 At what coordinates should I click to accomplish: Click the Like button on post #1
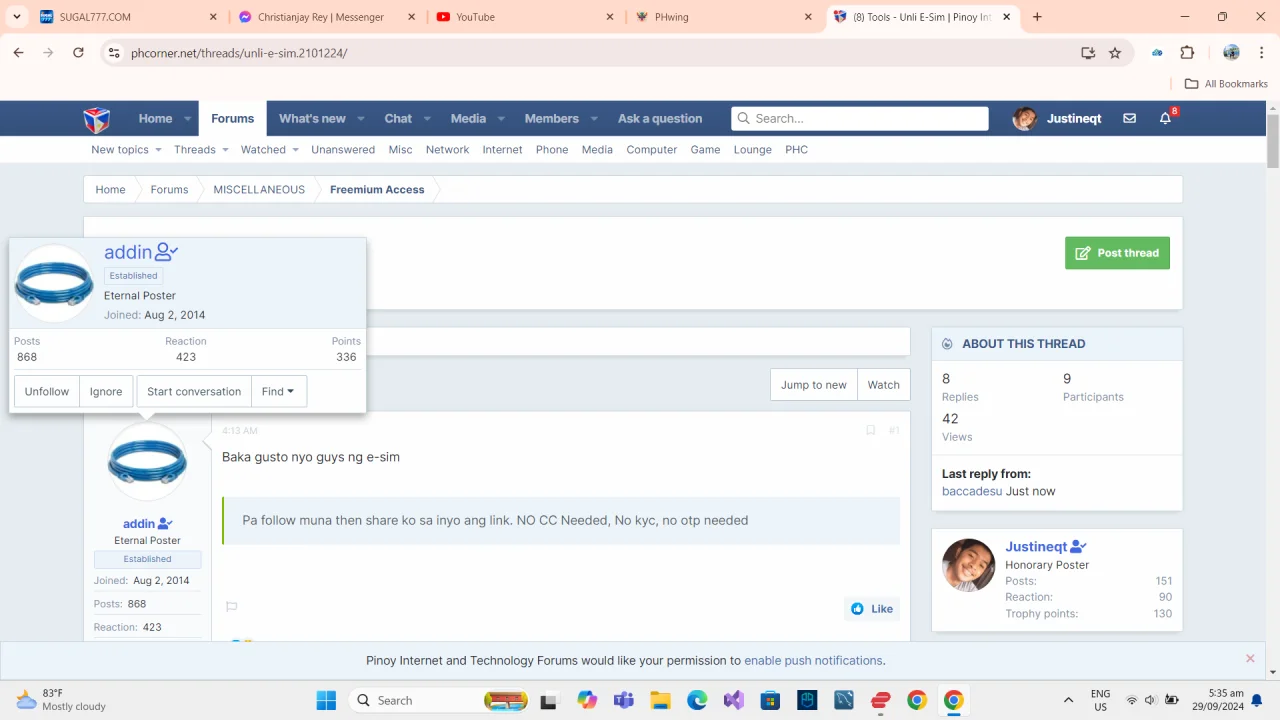(872, 609)
